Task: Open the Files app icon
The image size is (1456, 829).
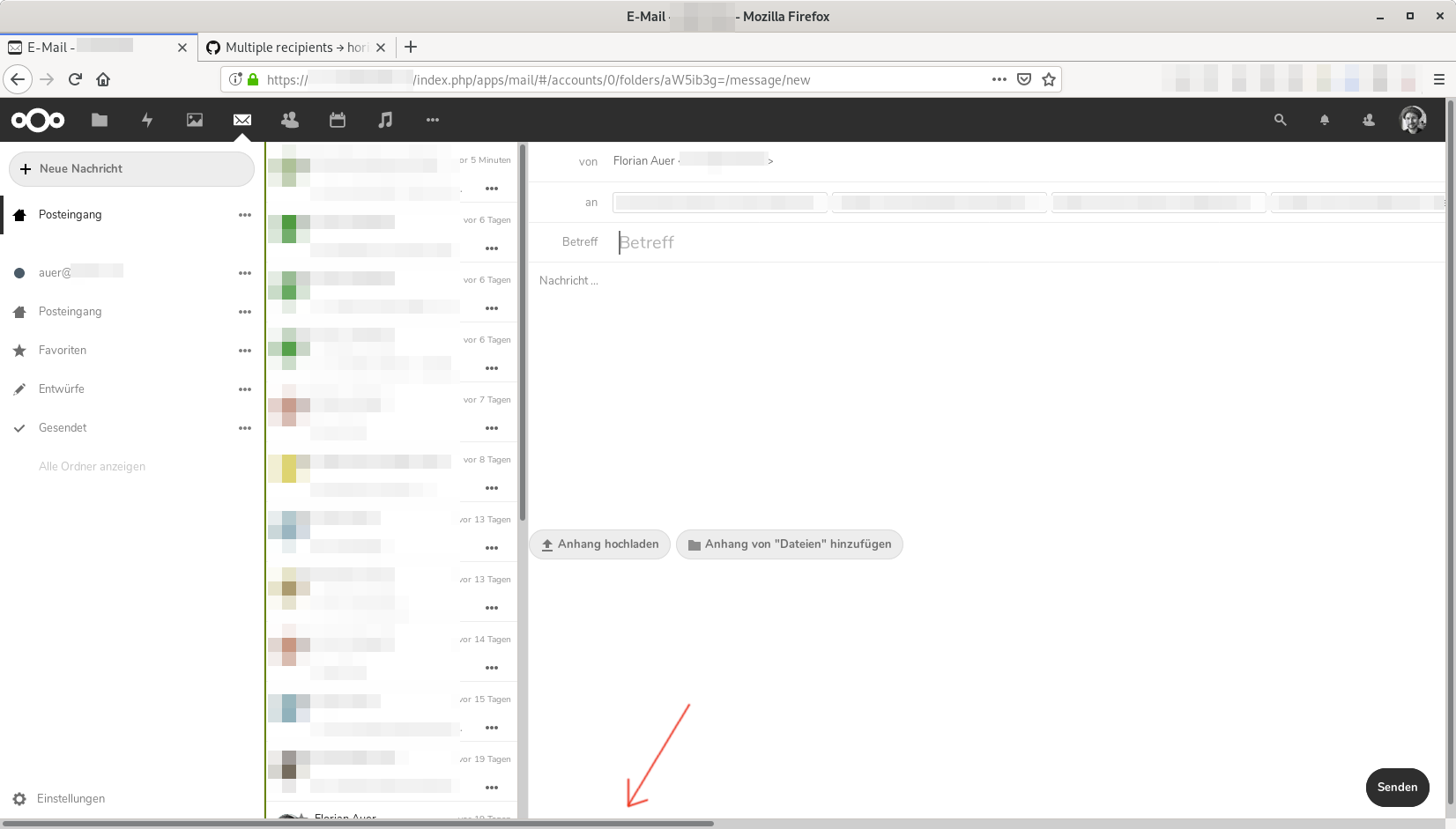Action: coord(99,120)
